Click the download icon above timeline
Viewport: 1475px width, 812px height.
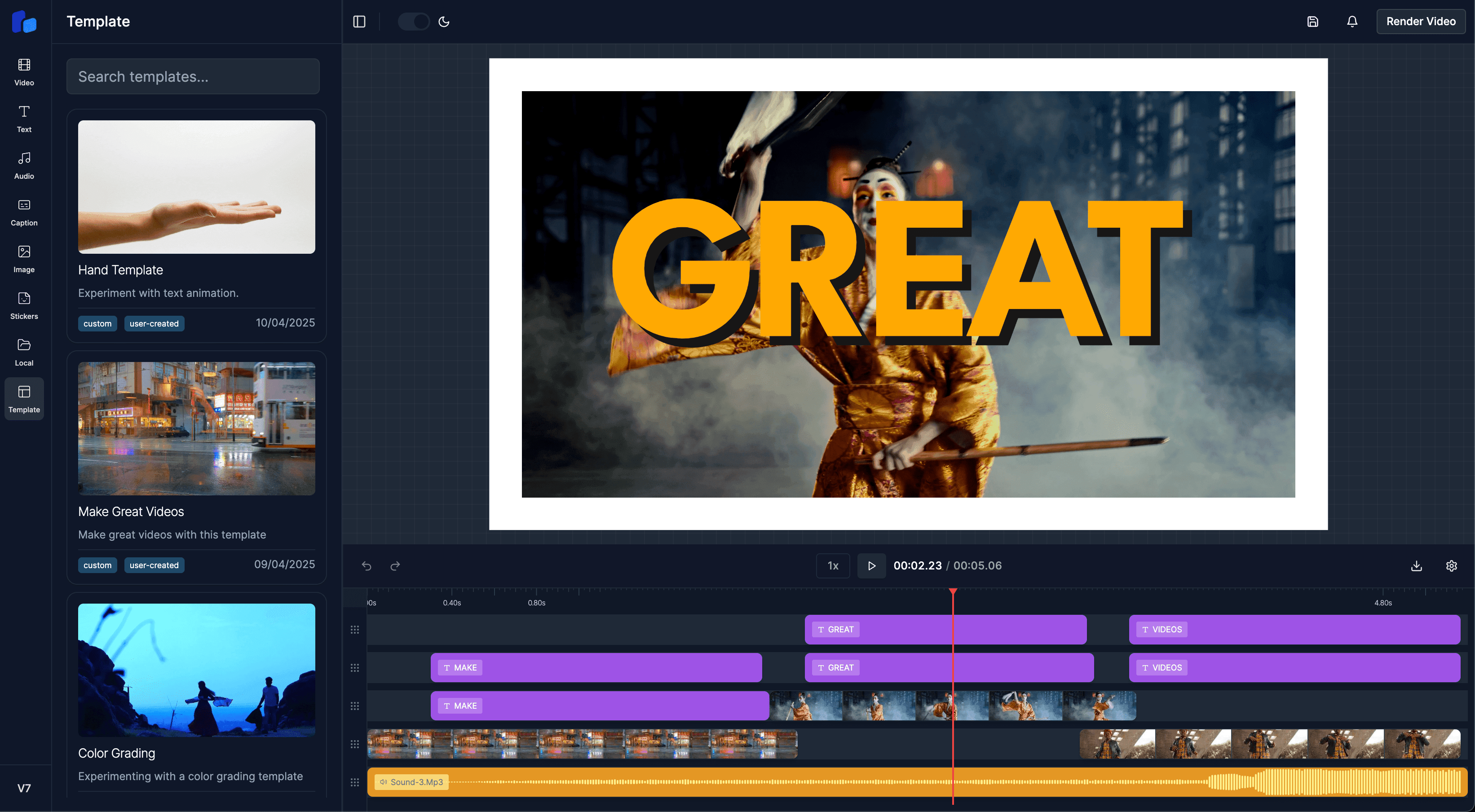[x=1416, y=566]
